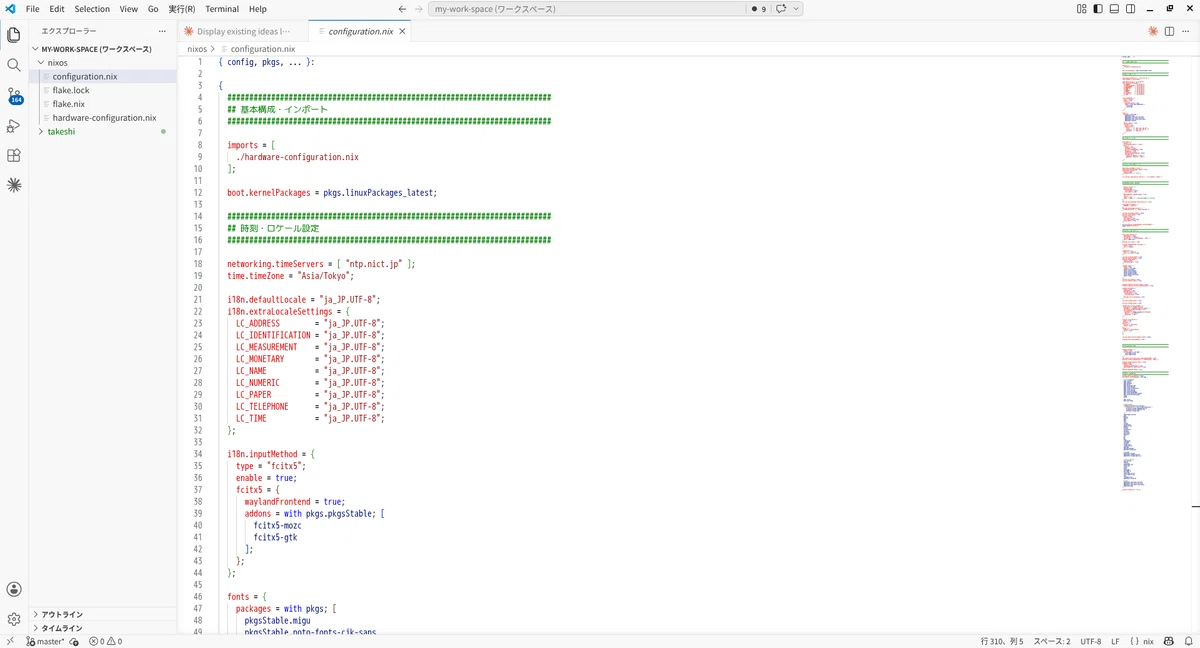1200x648 pixels.
Task: Go forward with the right arrow
Action: click(x=419, y=9)
